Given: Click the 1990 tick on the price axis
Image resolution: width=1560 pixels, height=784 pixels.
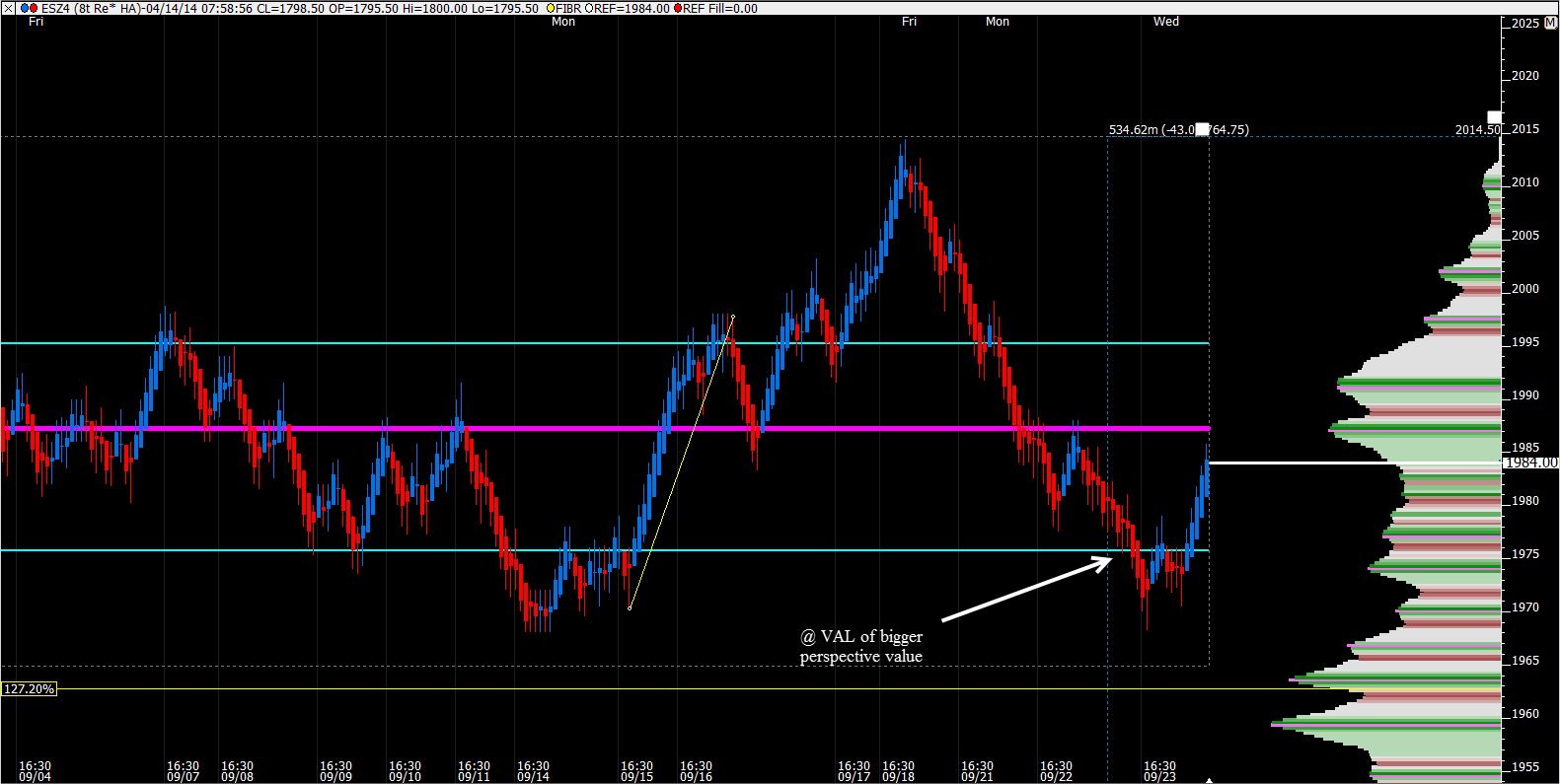Looking at the screenshot, I should [x=1525, y=394].
